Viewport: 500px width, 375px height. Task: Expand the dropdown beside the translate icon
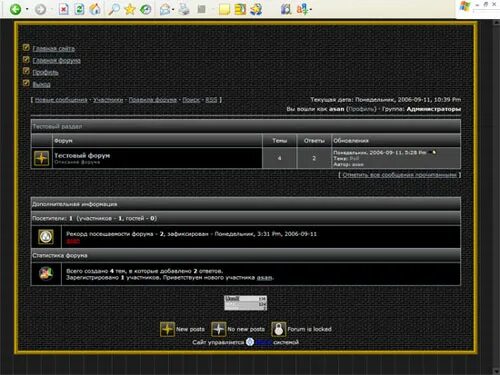click(310, 10)
